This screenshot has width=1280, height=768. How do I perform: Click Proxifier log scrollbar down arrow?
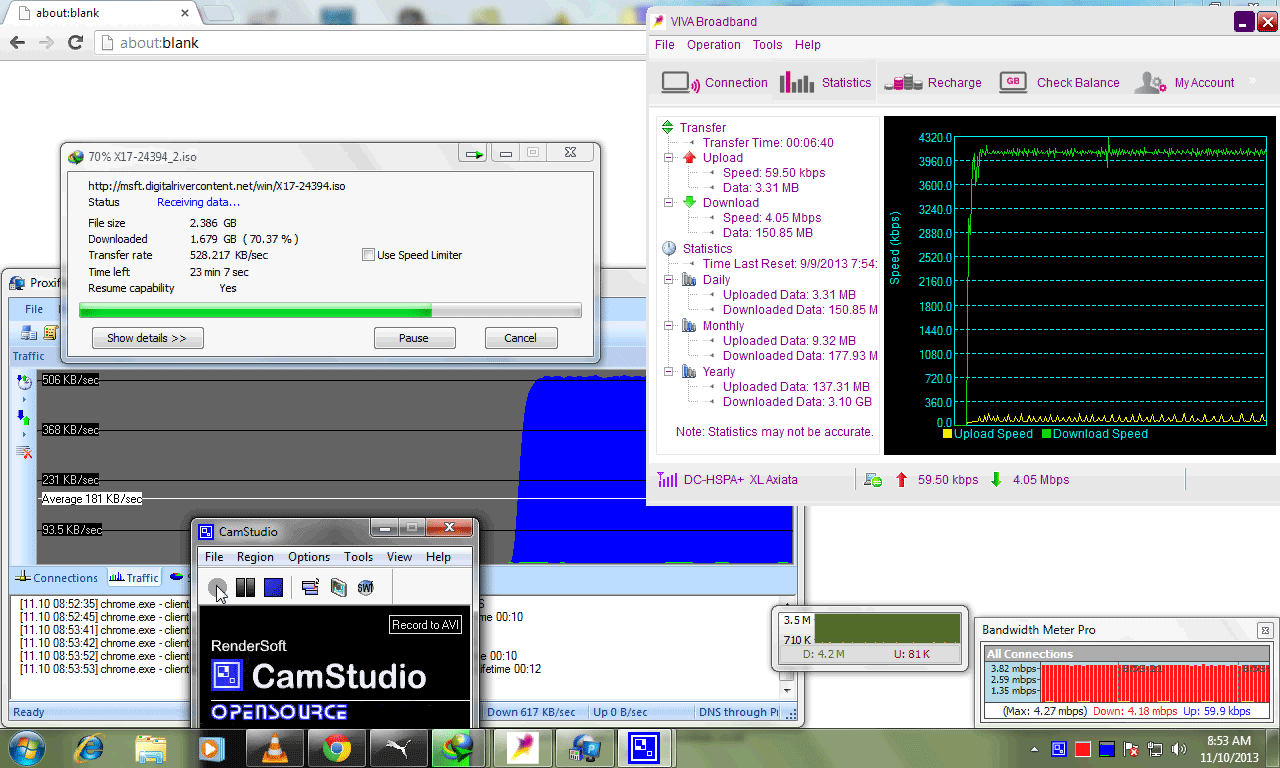coord(786,690)
